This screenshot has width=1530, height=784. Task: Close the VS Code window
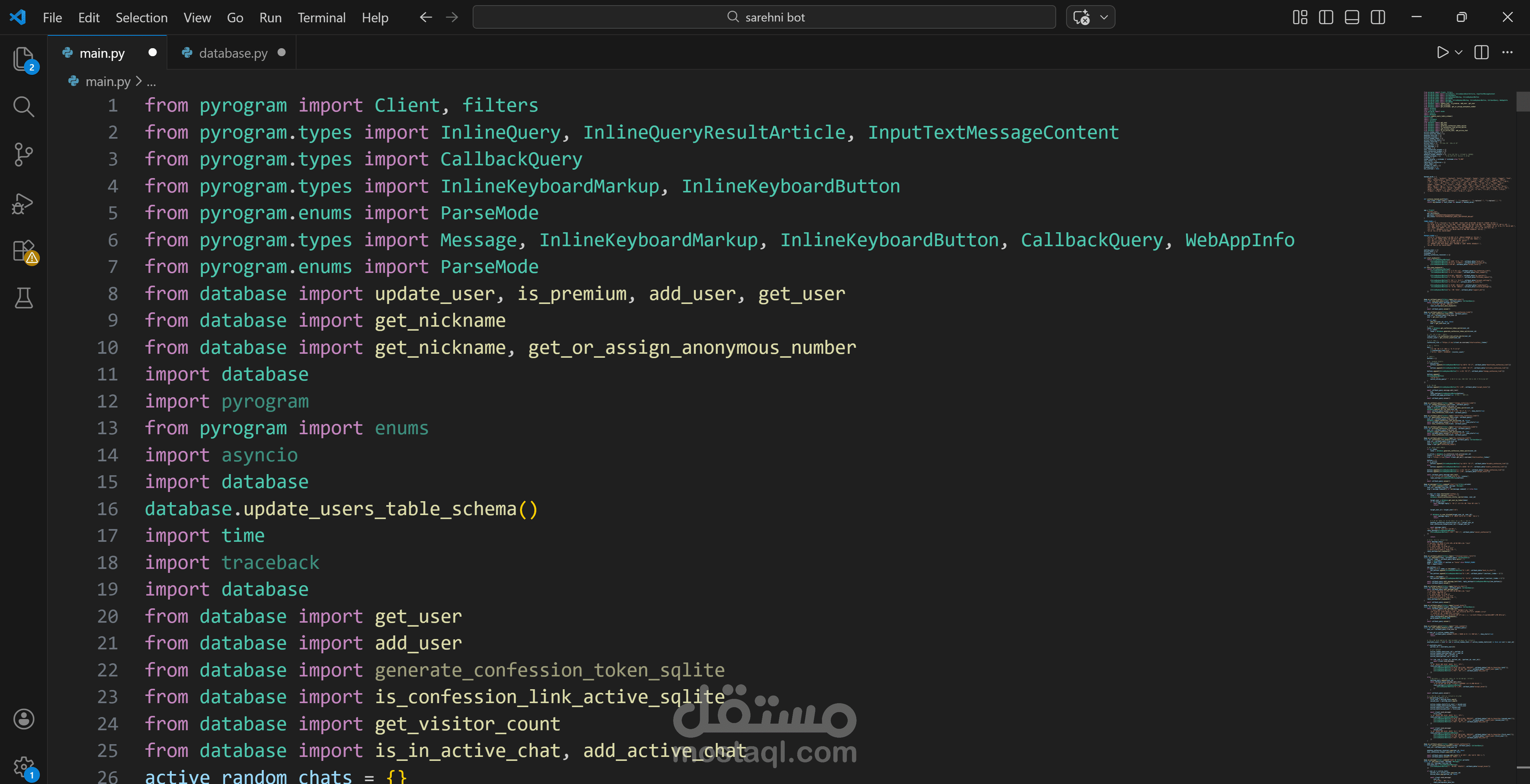click(1507, 17)
